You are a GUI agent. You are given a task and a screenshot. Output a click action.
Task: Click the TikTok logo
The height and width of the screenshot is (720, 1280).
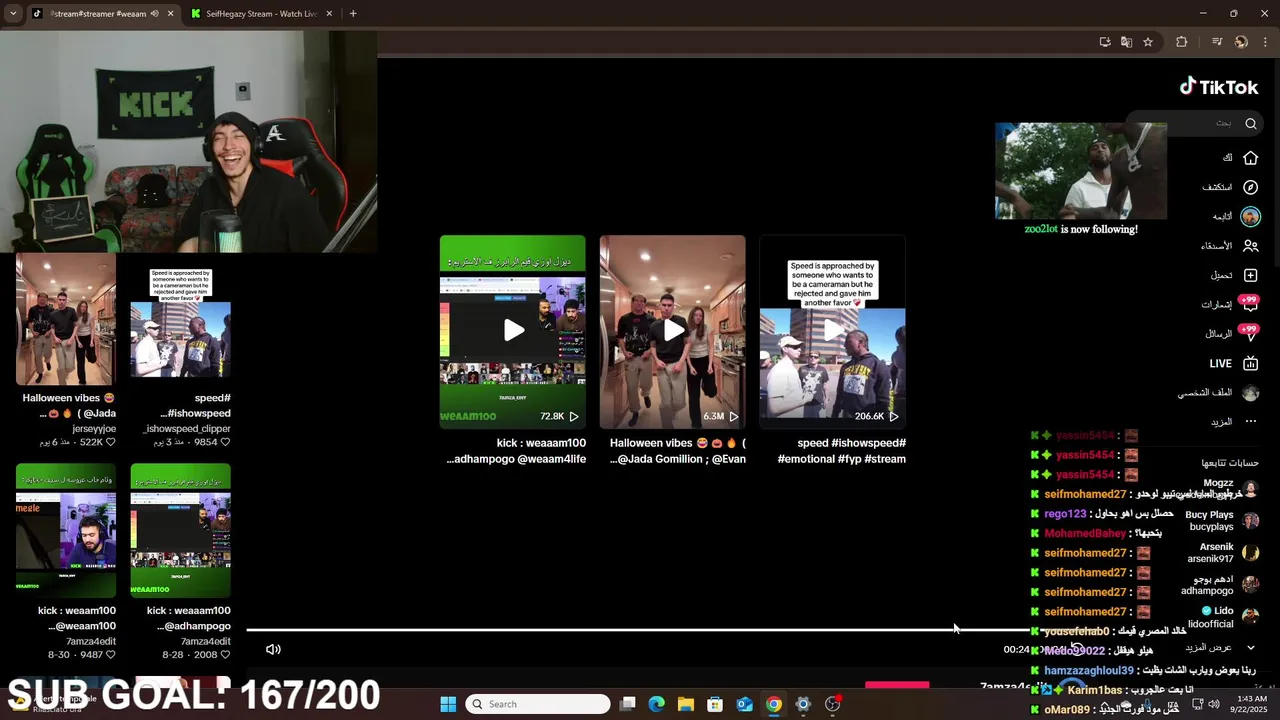click(1219, 87)
